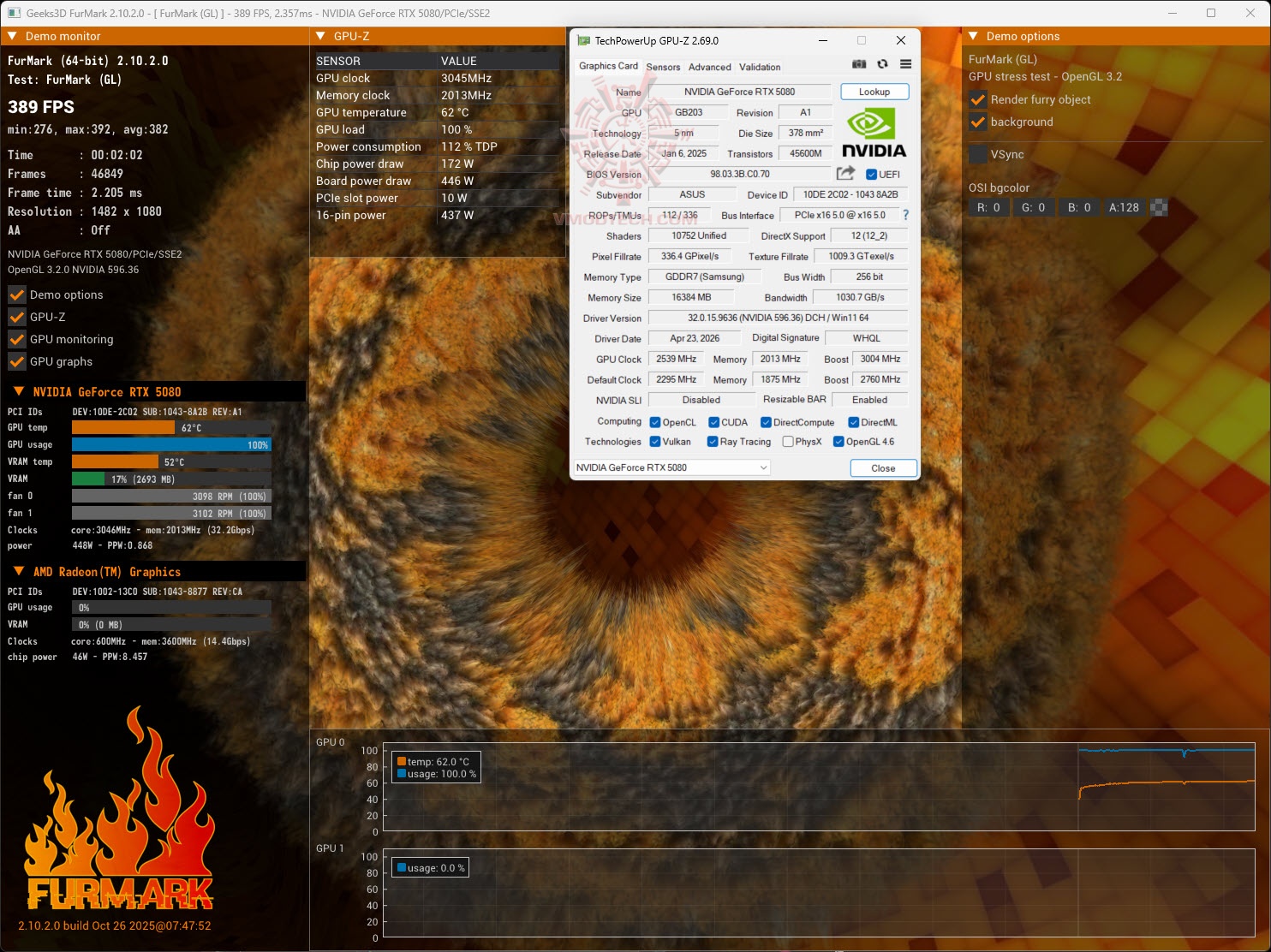Disable the background checkbox
Image resolution: width=1271 pixels, height=952 pixels.
[978, 122]
